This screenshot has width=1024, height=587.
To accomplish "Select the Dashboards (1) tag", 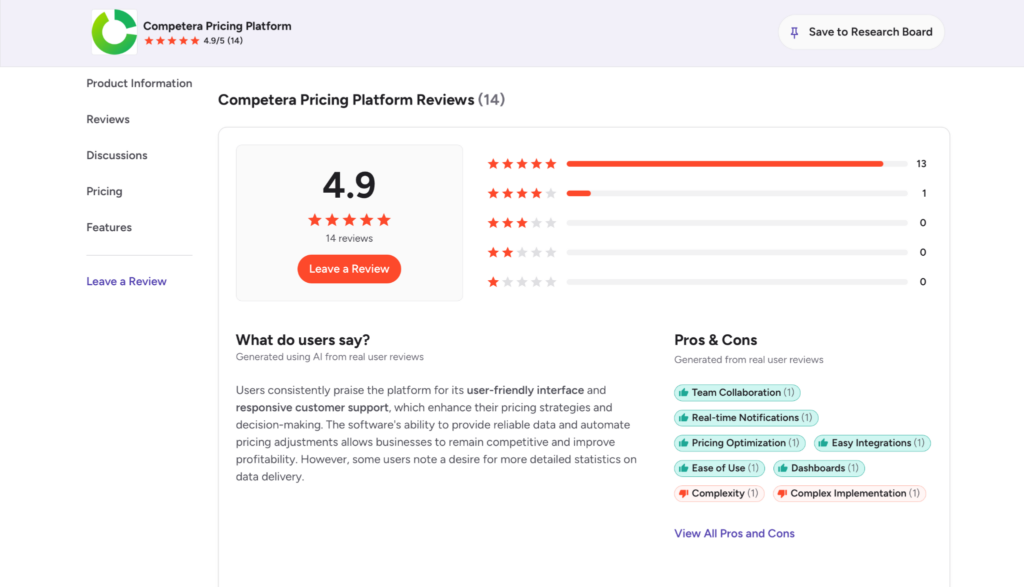I will point(819,468).
